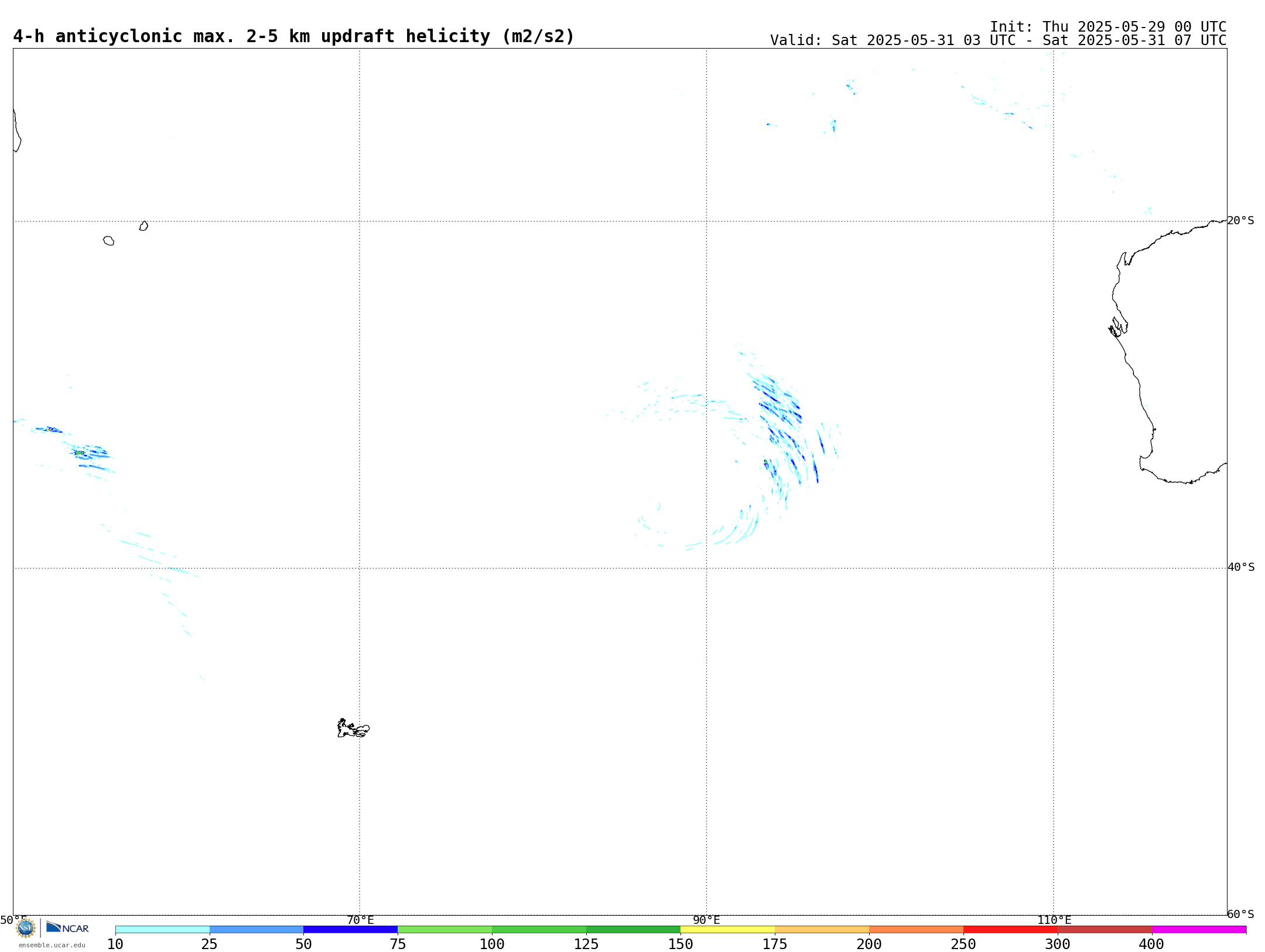This screenshot has height=952, width=1265.
Task: Click the 90°E longitude label
Action: (x=707, y=920)
